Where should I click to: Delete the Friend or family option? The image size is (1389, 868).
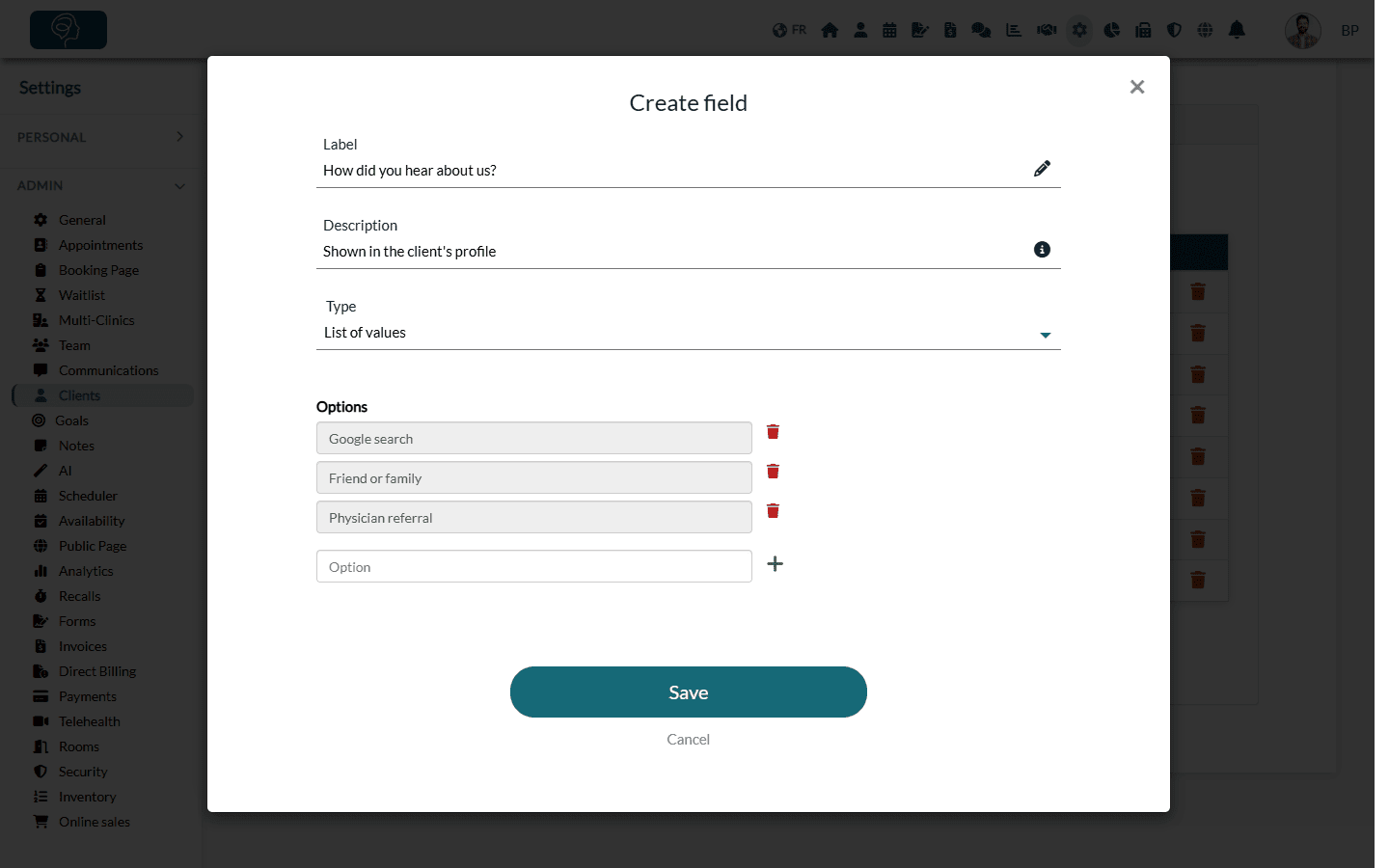[x=773, y=472]
